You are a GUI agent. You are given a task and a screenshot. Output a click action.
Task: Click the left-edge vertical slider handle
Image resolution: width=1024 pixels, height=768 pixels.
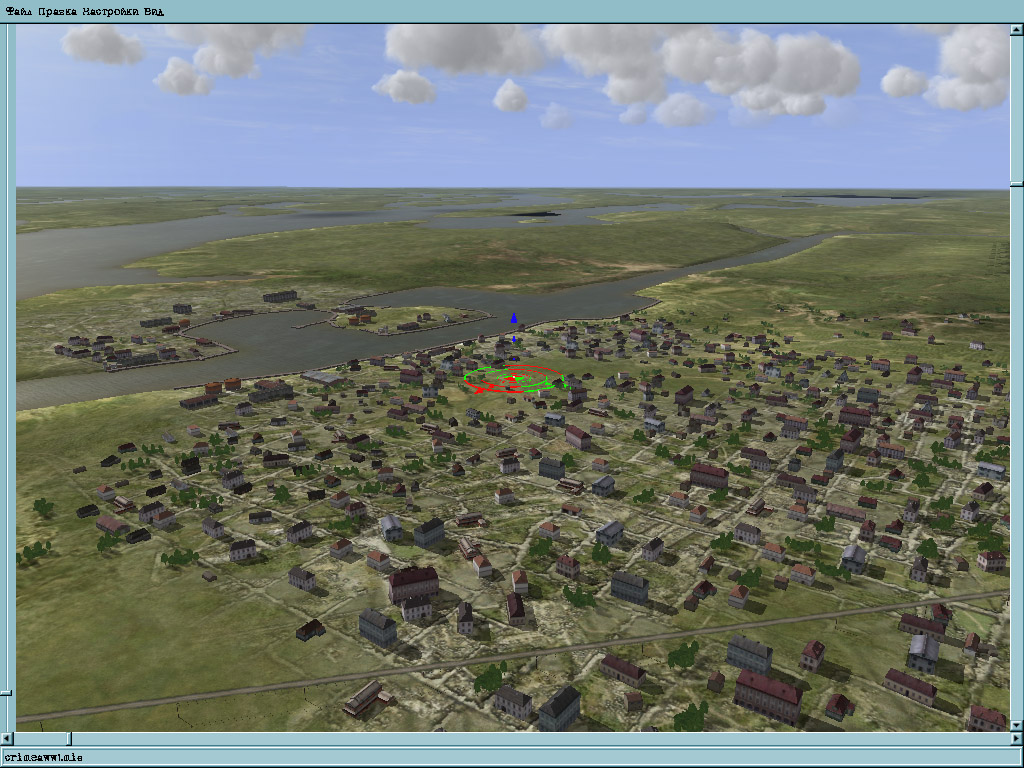5,693
